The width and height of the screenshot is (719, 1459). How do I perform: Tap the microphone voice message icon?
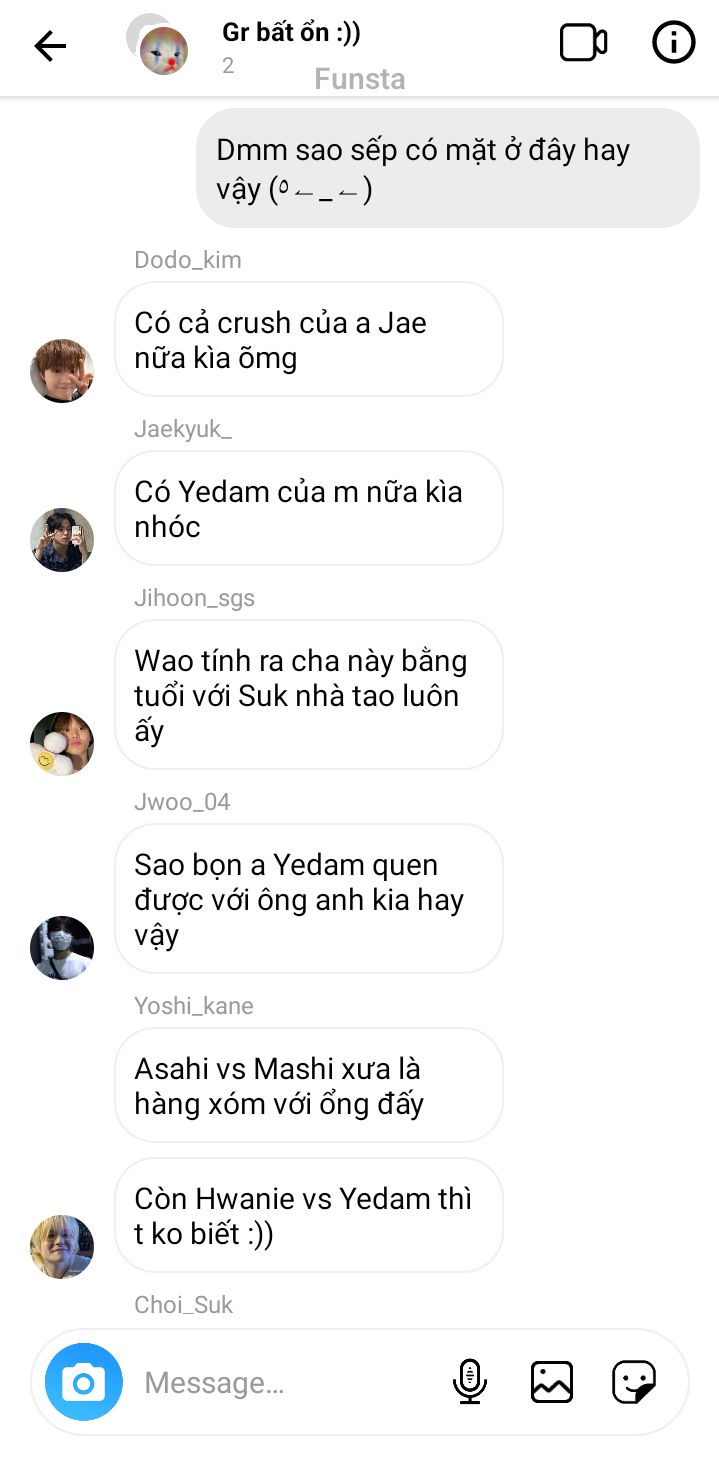click(469, 1382)
